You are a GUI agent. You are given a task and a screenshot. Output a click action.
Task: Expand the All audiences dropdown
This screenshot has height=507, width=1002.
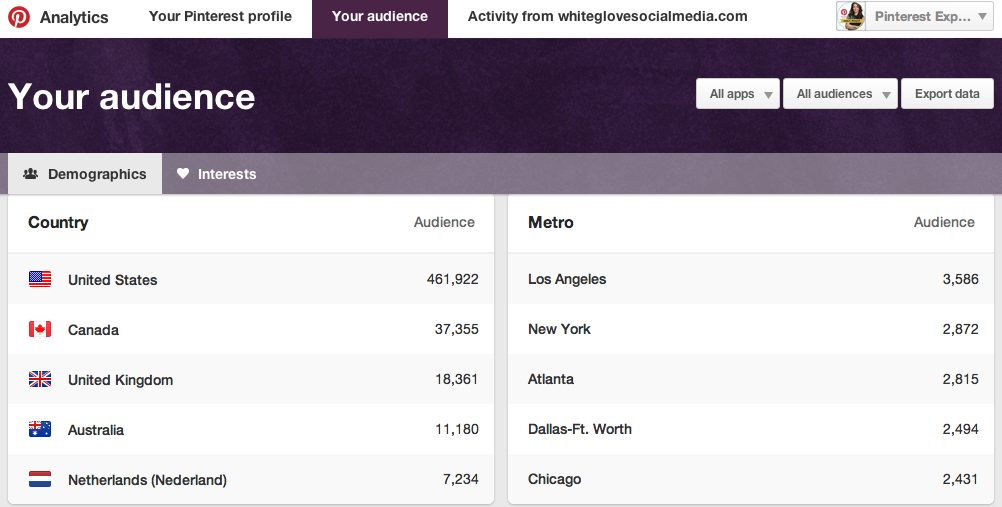click(840, 94)
